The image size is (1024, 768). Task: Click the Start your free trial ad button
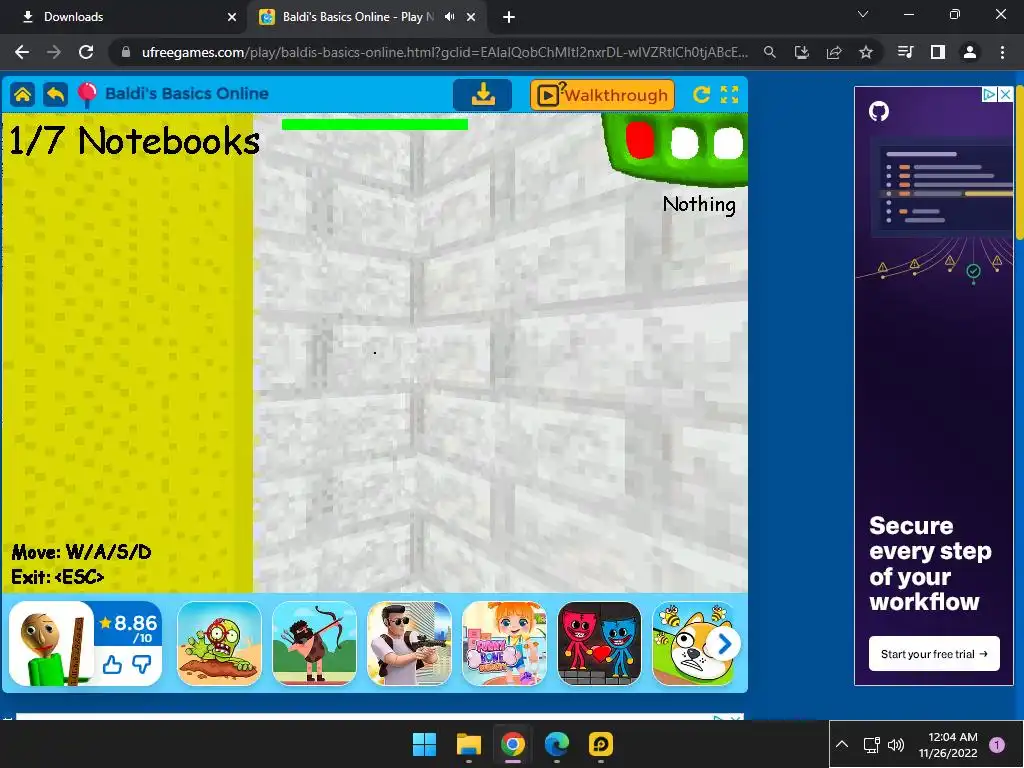[934, 654]
